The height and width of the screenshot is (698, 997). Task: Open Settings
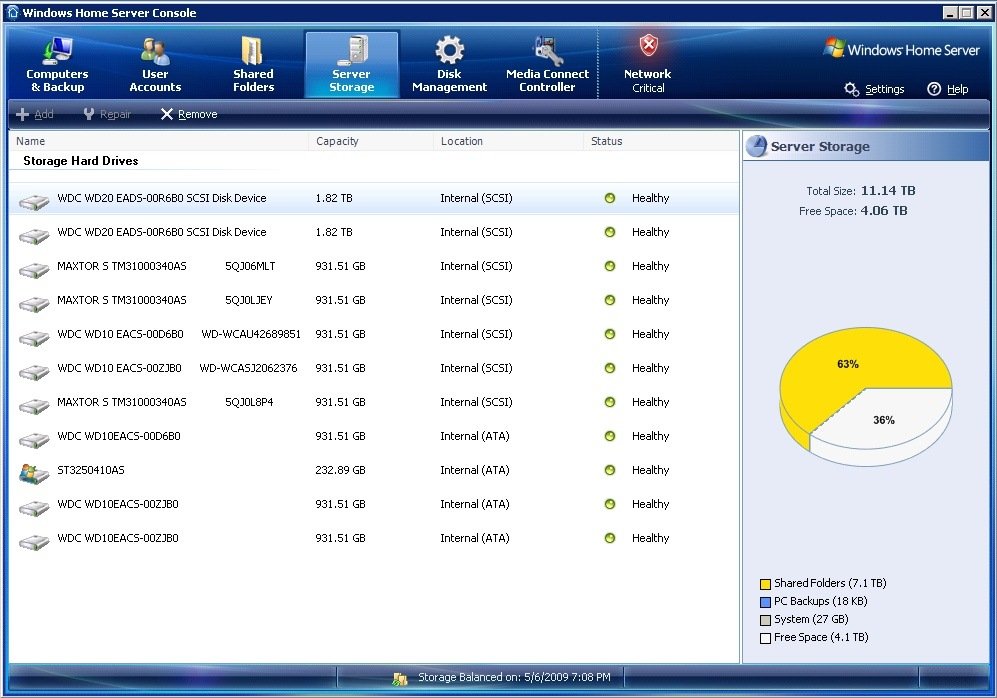pyautogui.click(x=874, y=89)
